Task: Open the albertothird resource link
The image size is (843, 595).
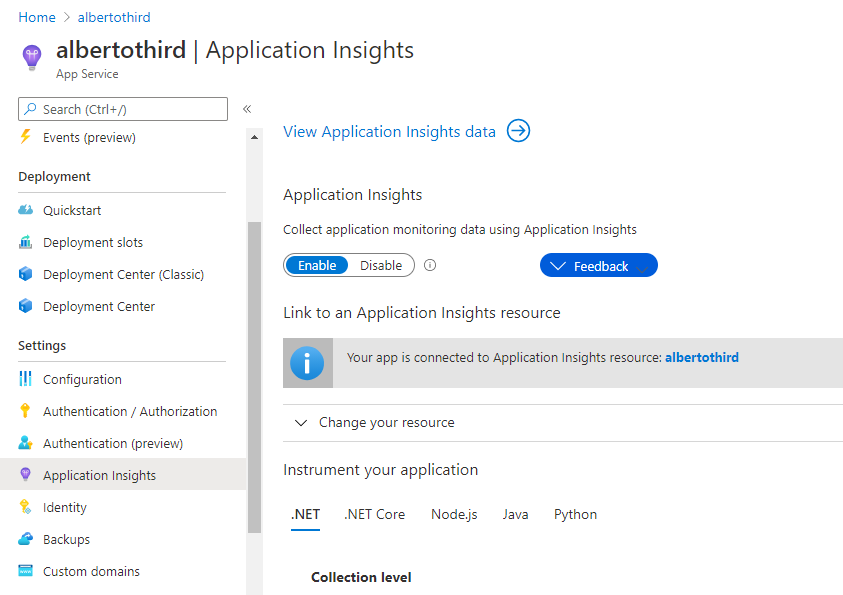Action: (x=702, y=357)
